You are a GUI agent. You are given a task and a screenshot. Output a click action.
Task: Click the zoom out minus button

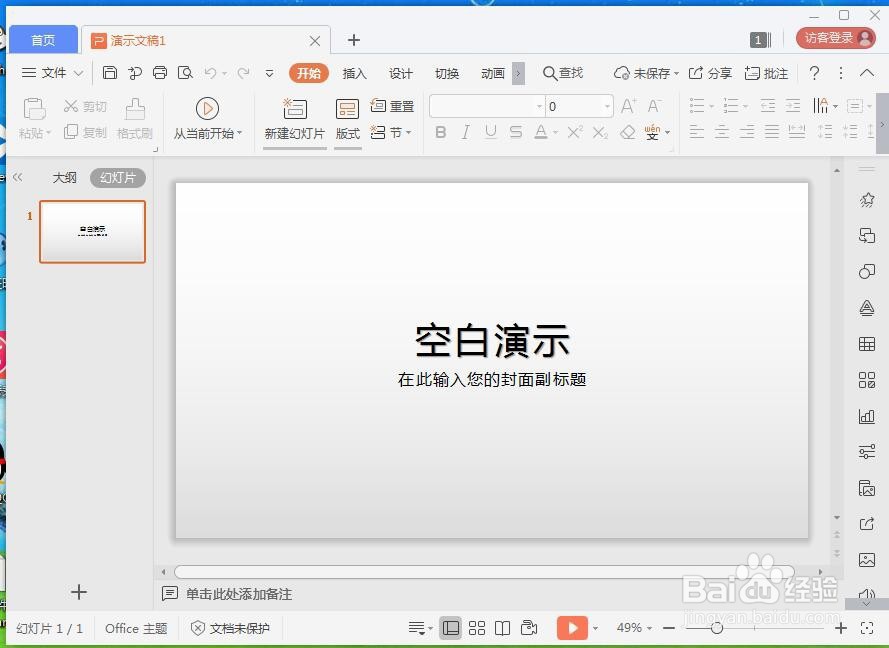click(x=669, y=628)
